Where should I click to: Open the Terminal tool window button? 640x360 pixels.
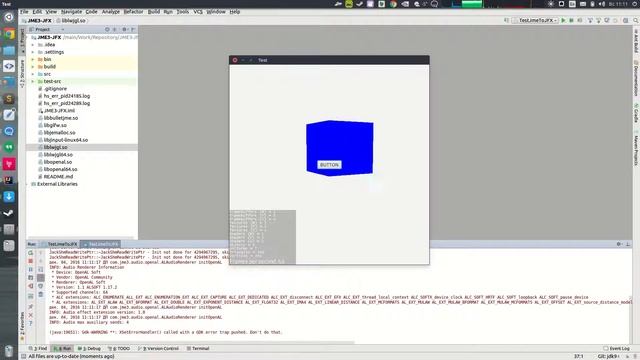point(198,349)
